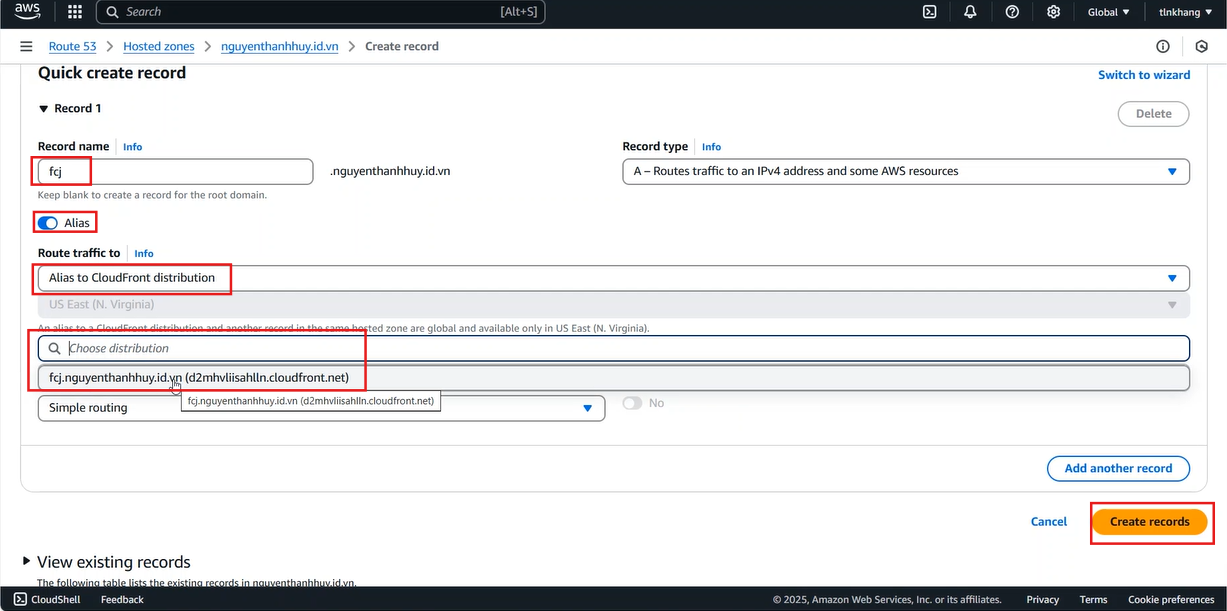Image resolution: width=1227 pixels, height=611 pixels.
Task: Collapse the Record 1 section
Action: [x=43, y=108]
